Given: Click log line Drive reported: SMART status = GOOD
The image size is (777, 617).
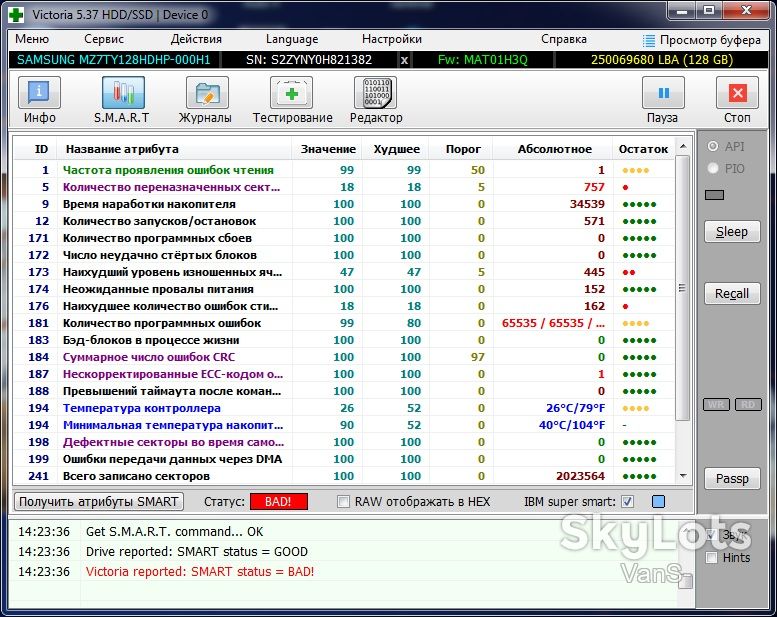Looking at the screenshot, I should (x=197, y=552).
